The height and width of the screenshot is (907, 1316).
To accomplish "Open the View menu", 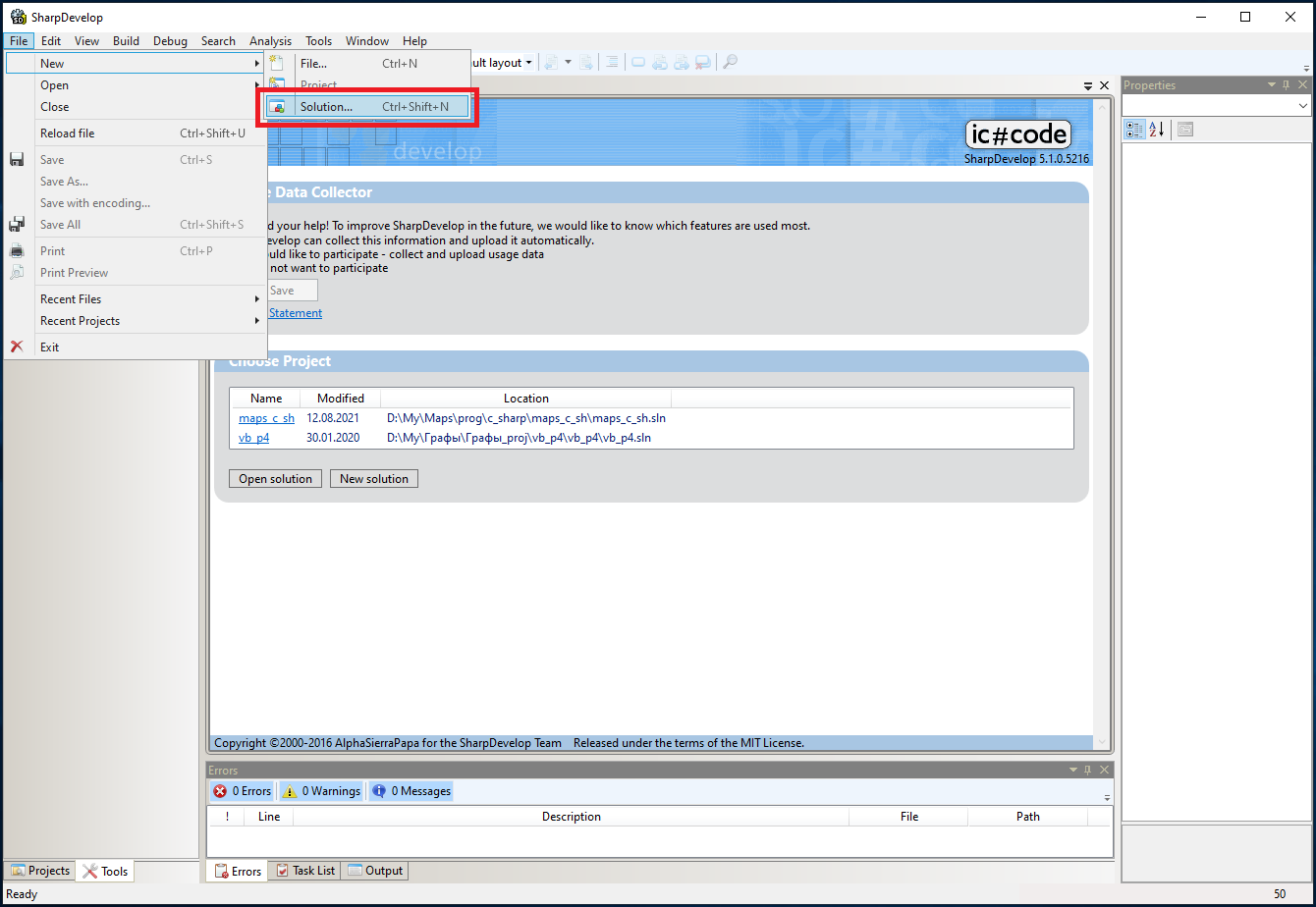I will pyautogui.click(x=86, y=41).
